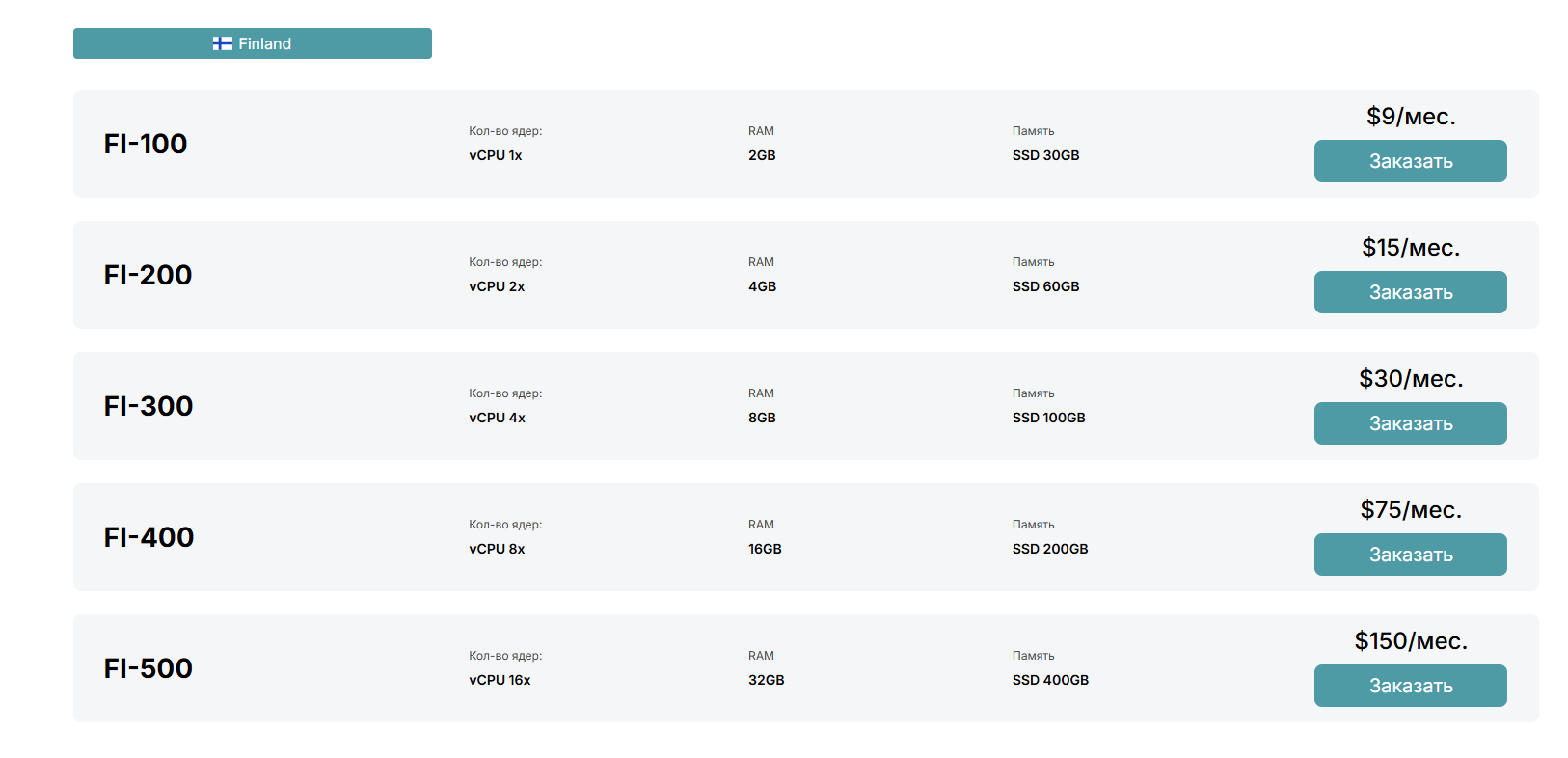Click the FI-300 plan heading

(149, 406)
